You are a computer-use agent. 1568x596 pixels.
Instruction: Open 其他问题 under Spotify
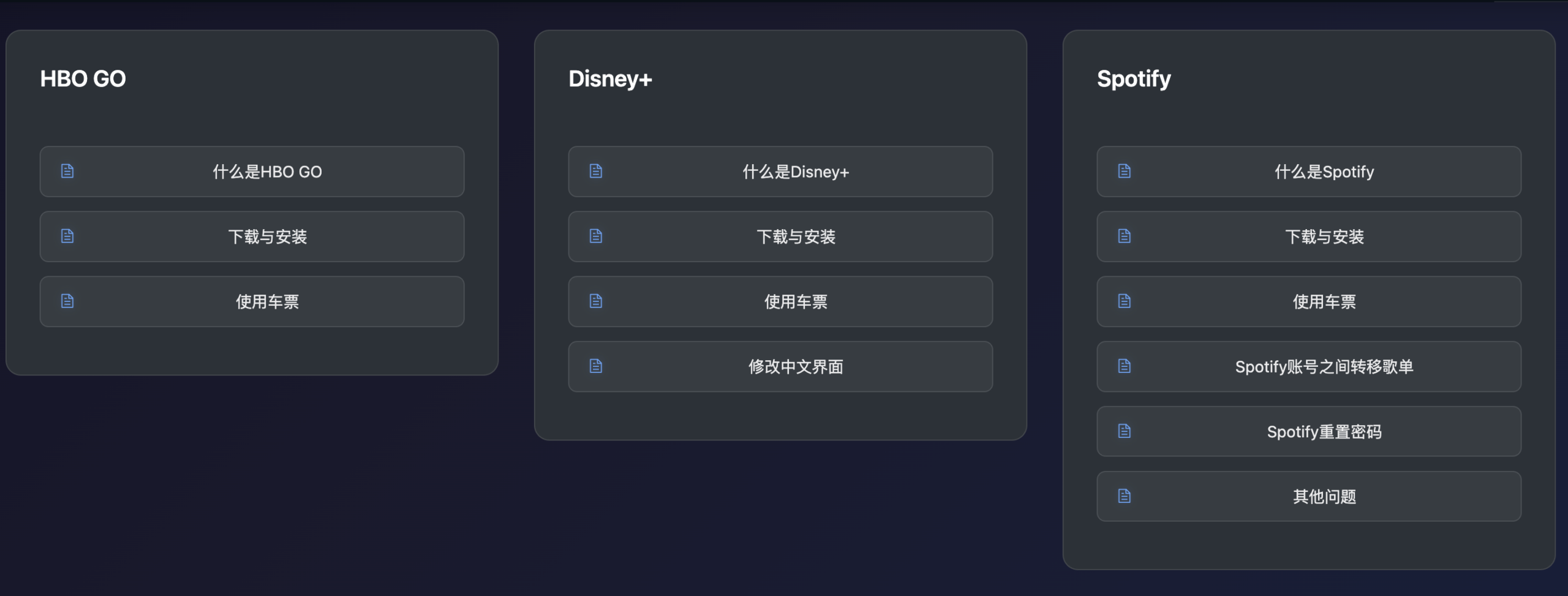tap(1323, 496)
